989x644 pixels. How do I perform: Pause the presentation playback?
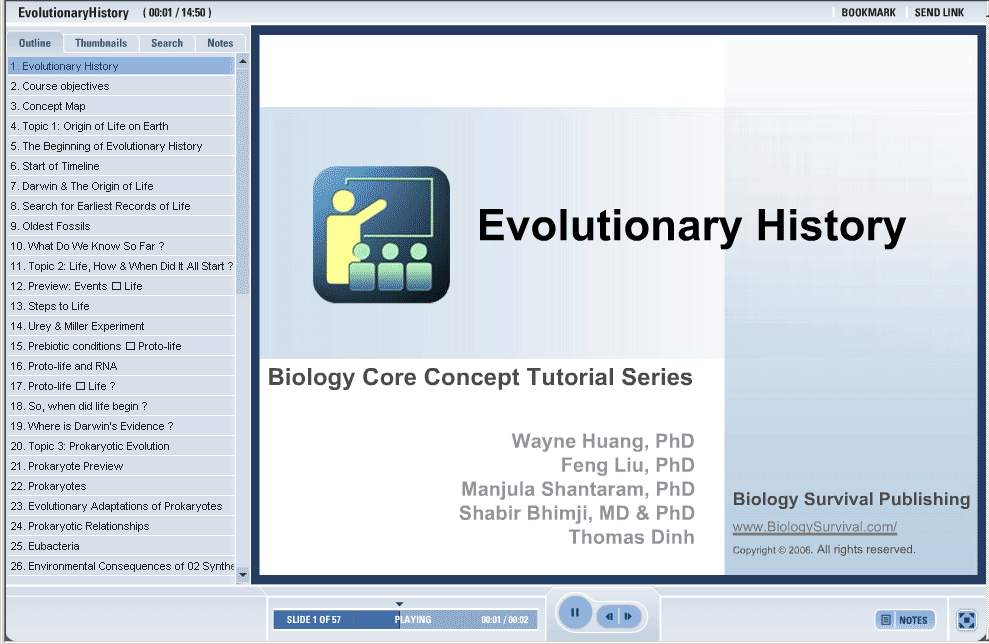pyautogui.click(x=575, y=613)
